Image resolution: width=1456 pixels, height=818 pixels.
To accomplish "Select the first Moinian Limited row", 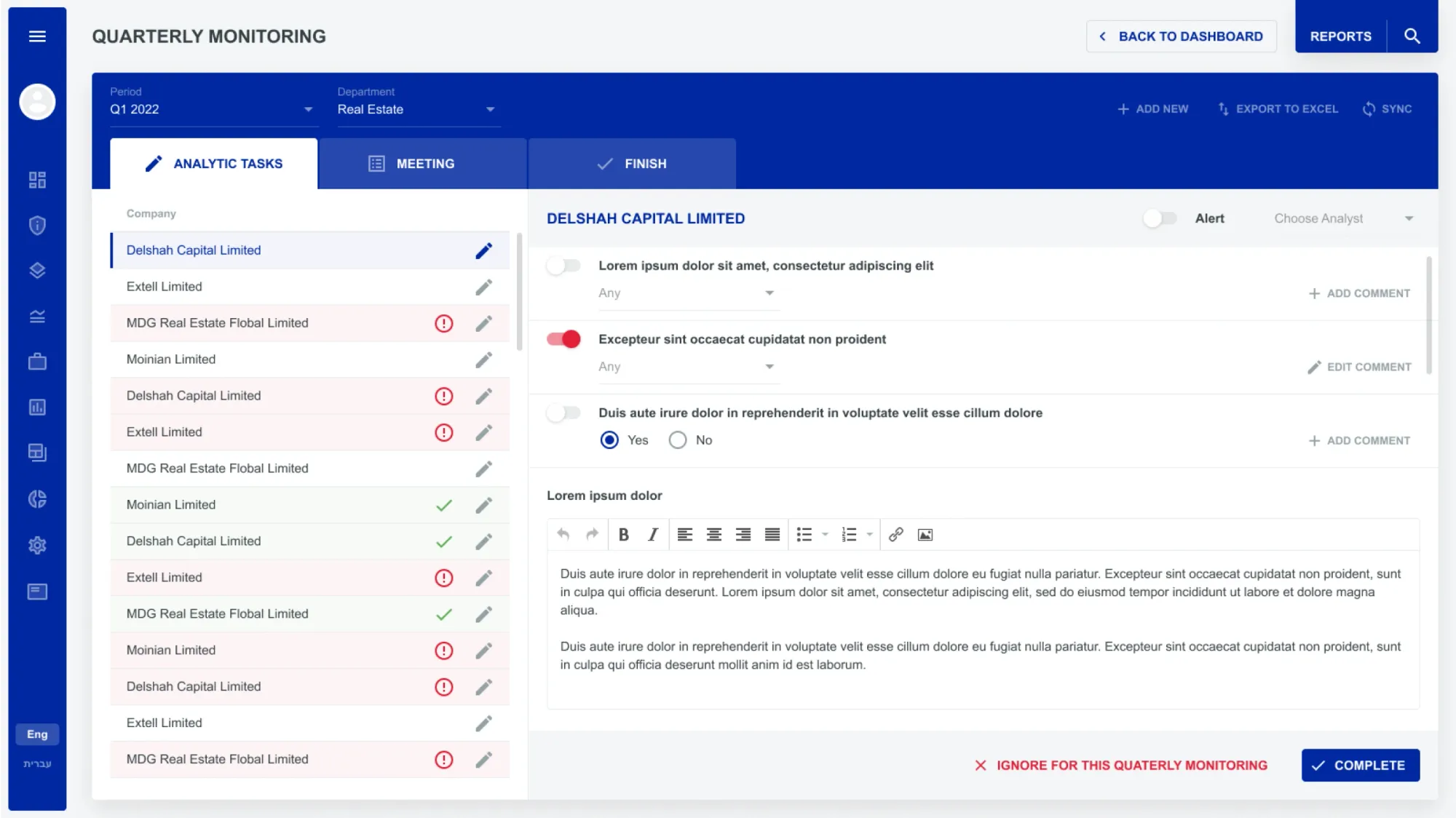I will click(x=309, y=360).
